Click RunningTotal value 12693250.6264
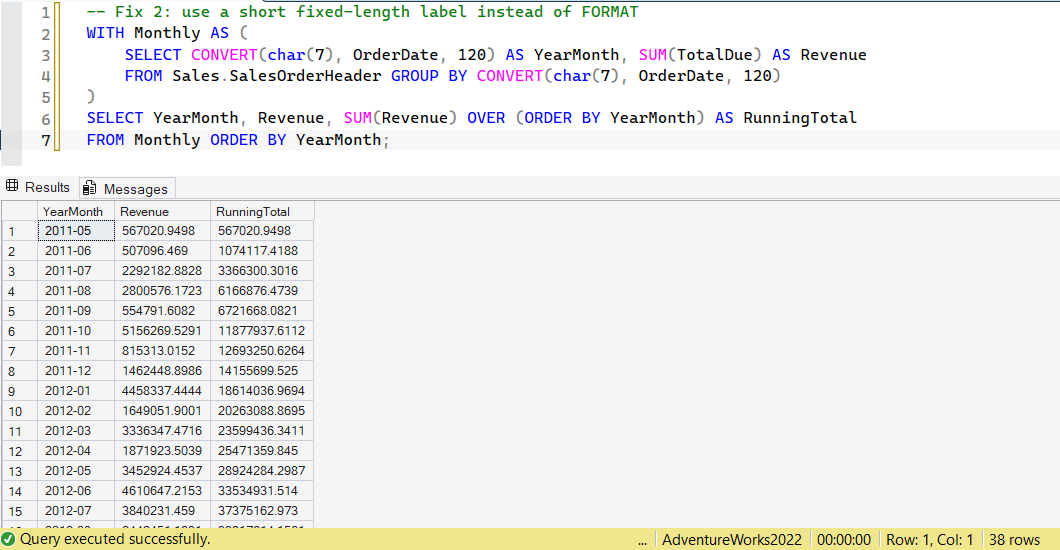The height and width of the screenshot is (550, 1060). click(262, 351)
